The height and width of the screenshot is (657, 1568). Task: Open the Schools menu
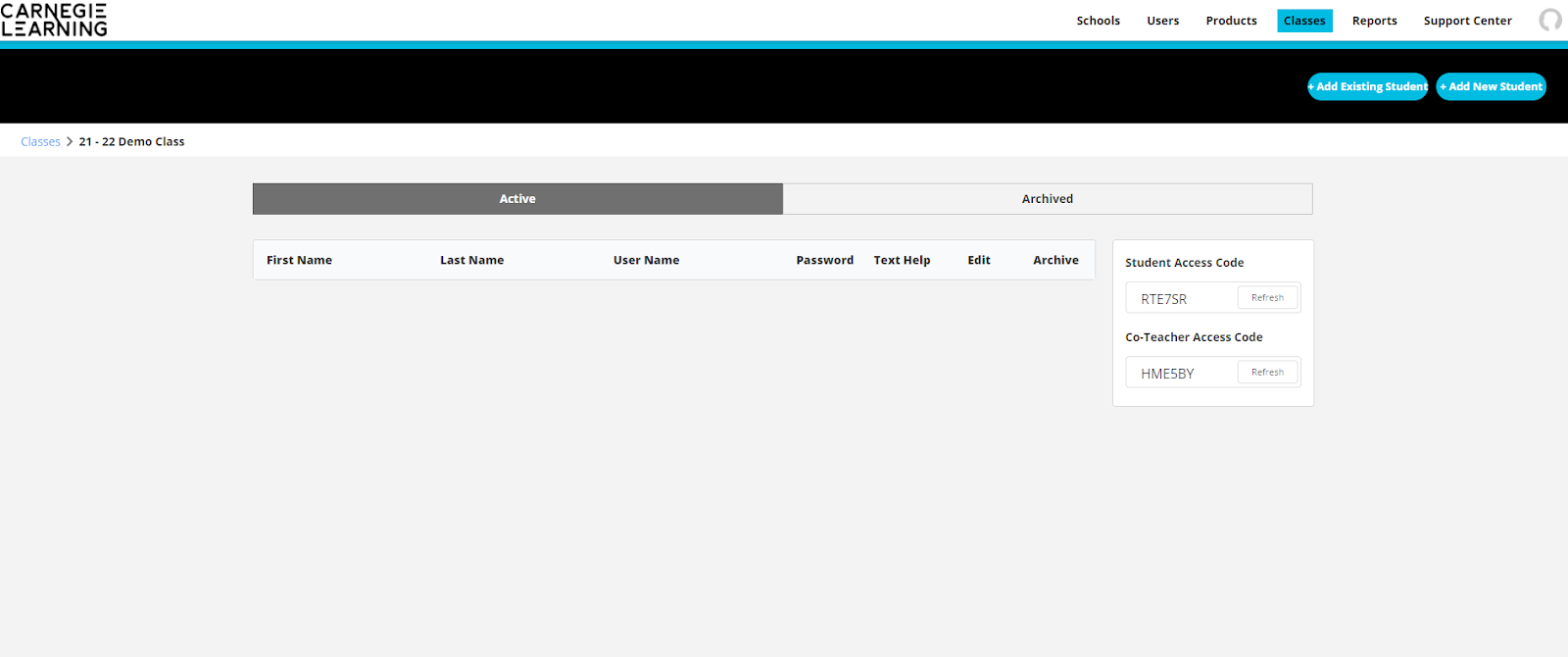point(1098,21)
